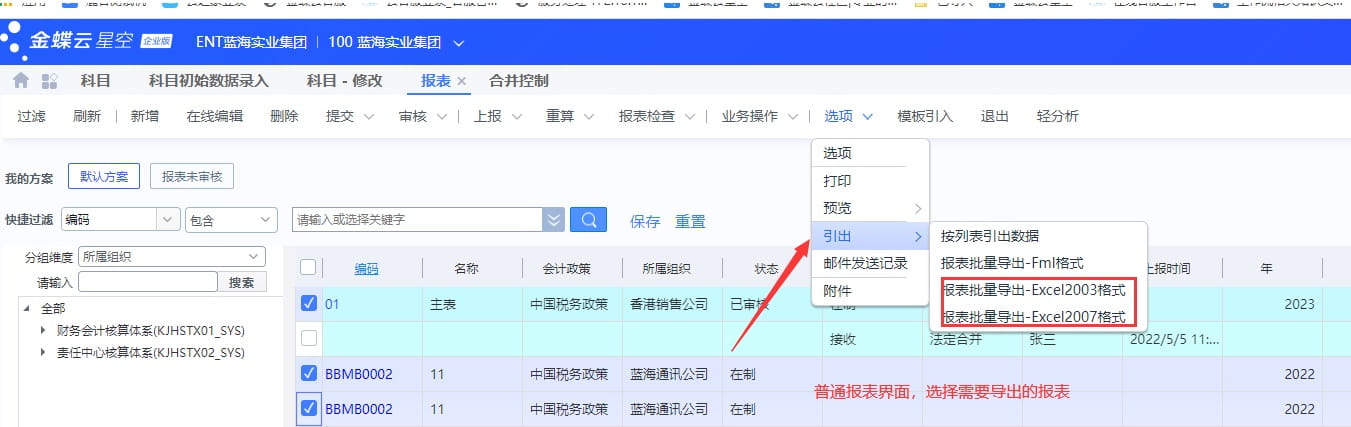Viewport: 1351px width, 427px height.
Task: Switch to the 科目初始数据录入 tab
Action: pyautogui.click(x=208, y=81)
